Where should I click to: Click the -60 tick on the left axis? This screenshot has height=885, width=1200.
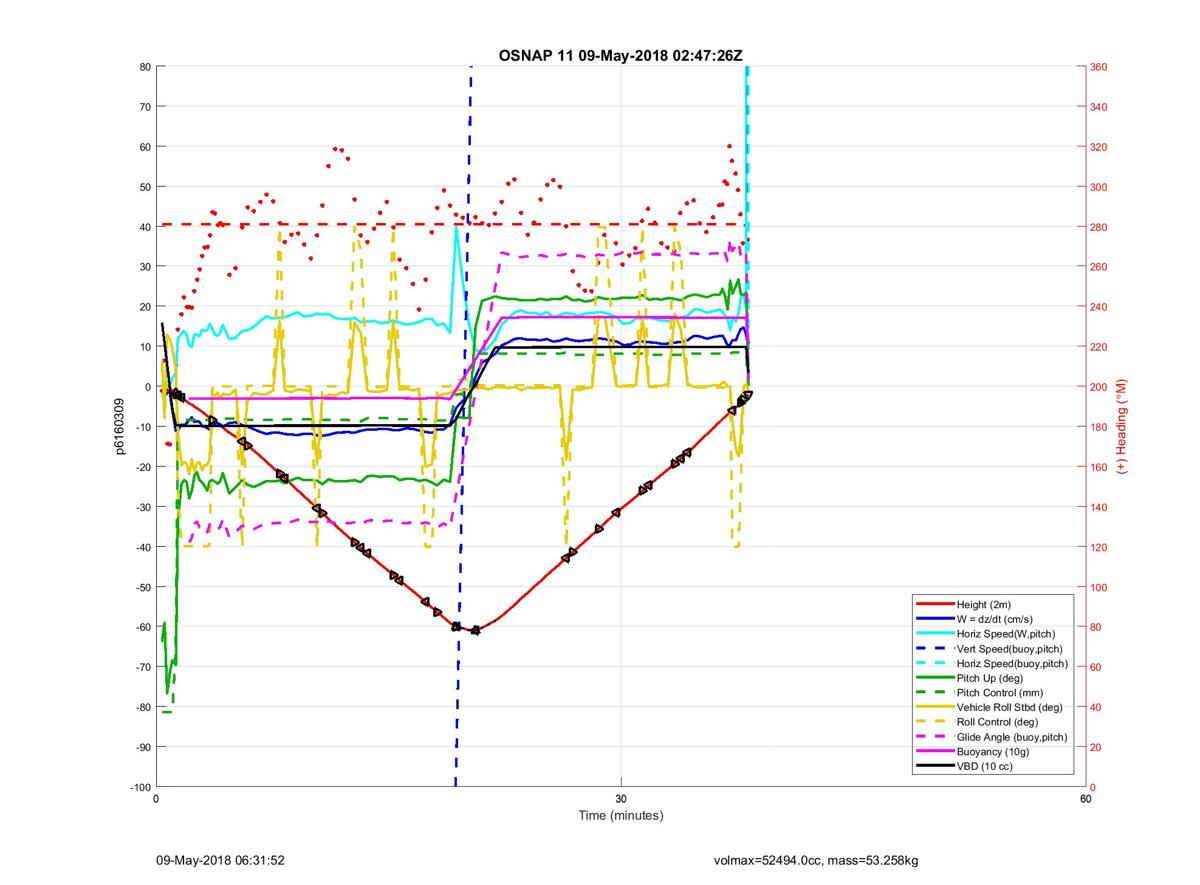(142, 627)
